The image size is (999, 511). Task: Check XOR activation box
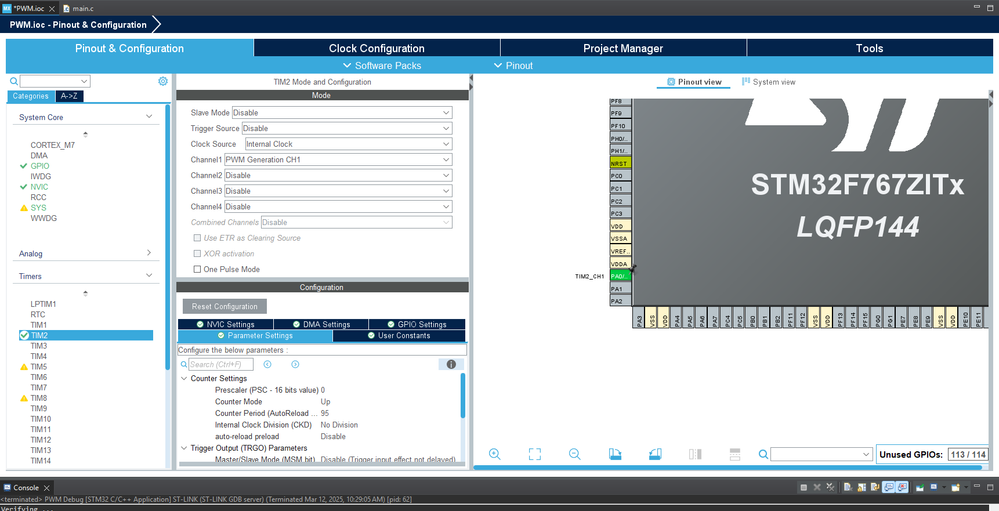198,254
